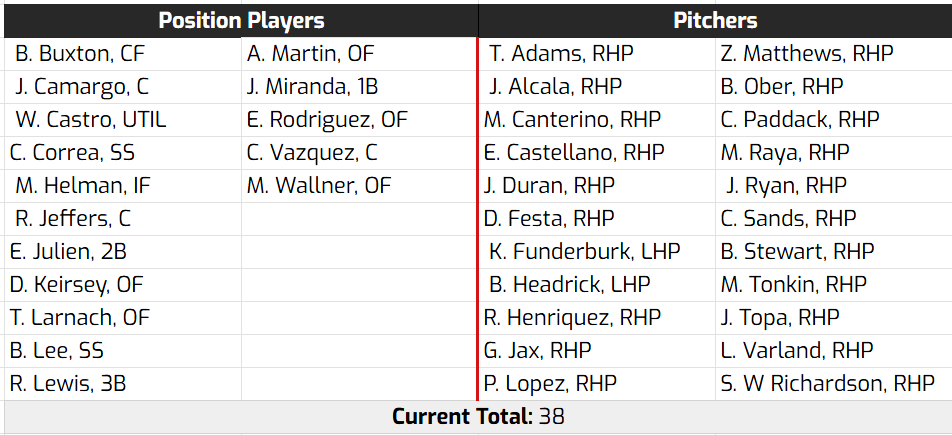The image size is (952, 435).
Task: Click on R. Lewis, 3B entry
Action: coord(68,383)
